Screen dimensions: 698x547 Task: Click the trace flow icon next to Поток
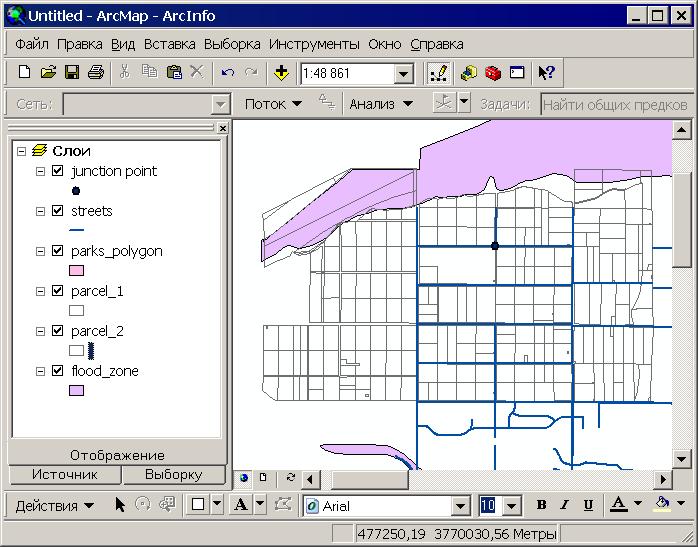tap(327, 103)
